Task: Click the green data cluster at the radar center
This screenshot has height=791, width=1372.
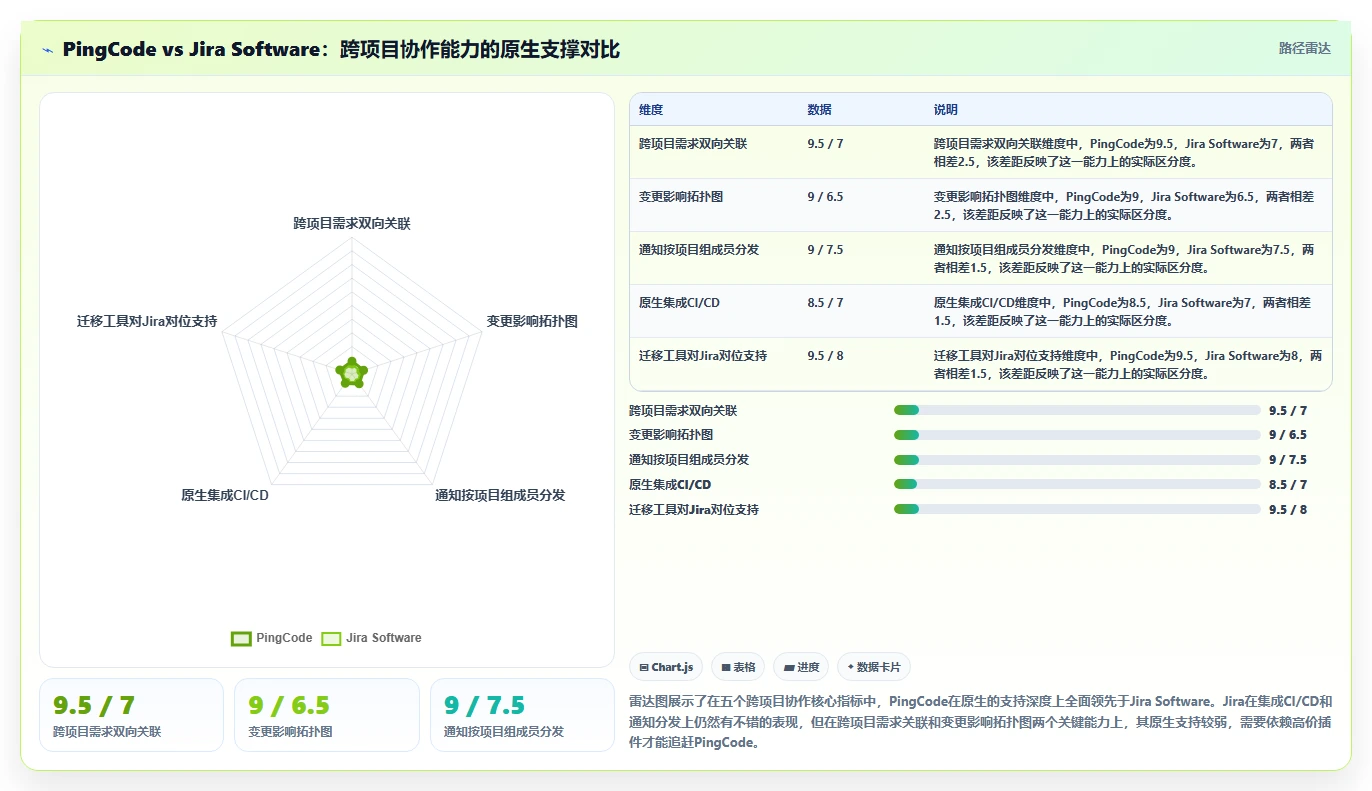Action: coord(351,372)
